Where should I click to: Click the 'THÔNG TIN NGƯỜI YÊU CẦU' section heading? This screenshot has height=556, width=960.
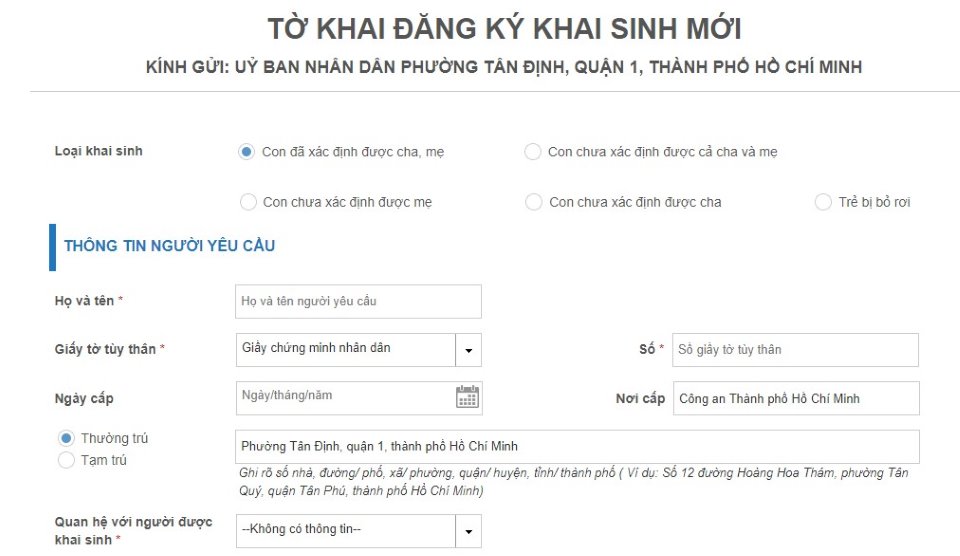[x=170, y=246]
